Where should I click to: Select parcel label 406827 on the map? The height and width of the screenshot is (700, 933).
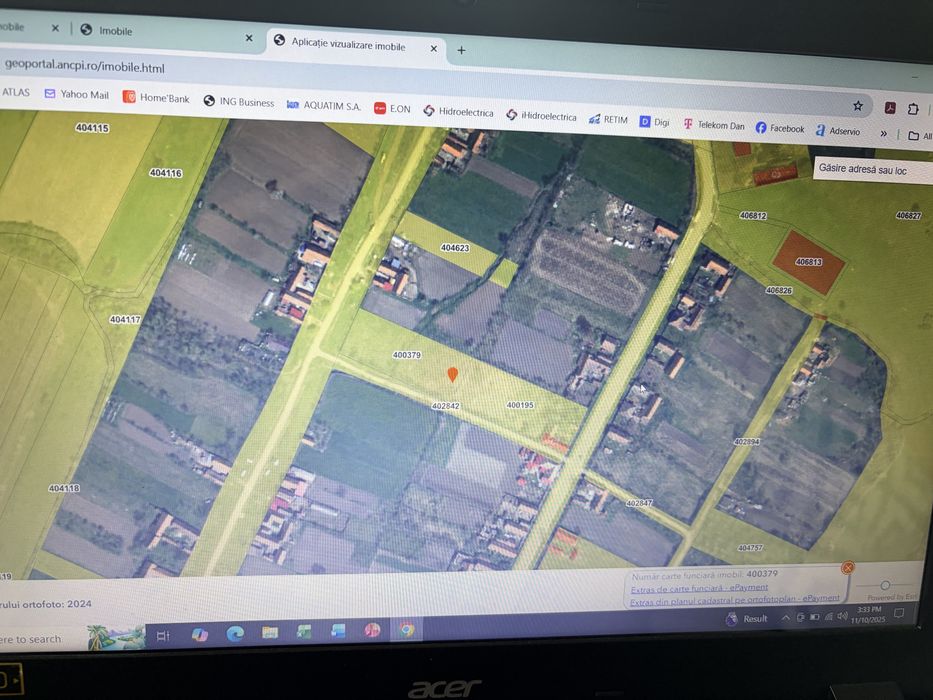908,215
